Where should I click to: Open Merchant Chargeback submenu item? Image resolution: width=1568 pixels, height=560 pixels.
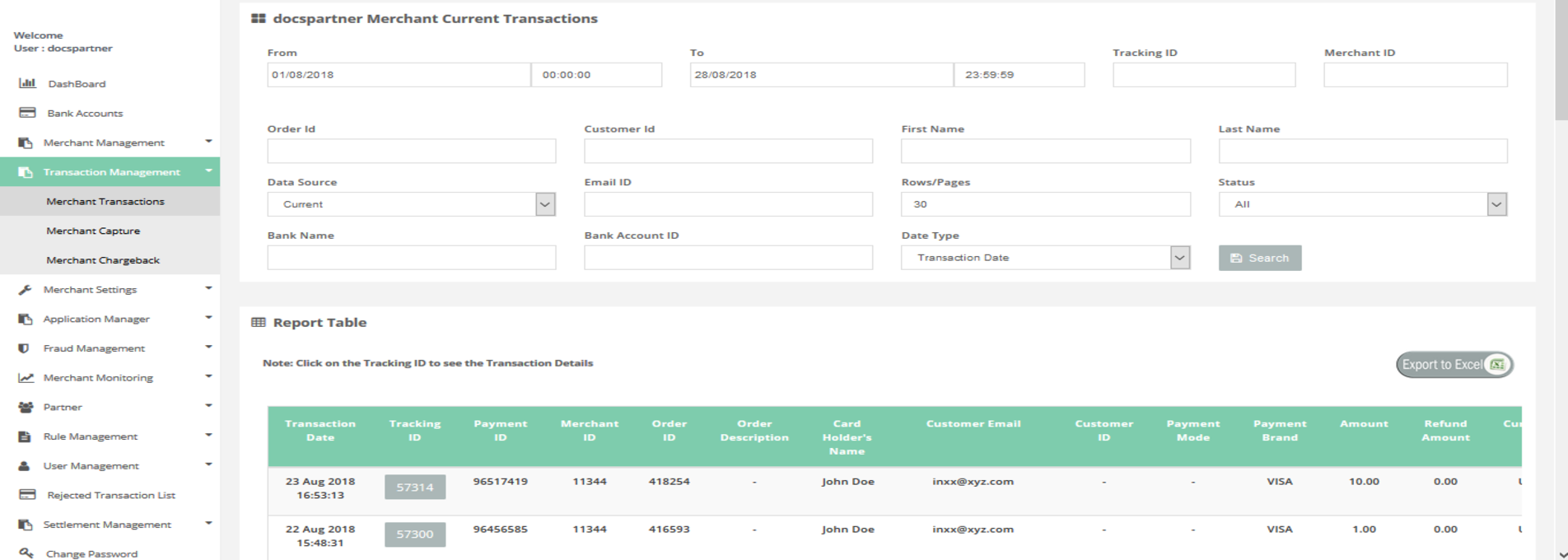click(103, 260)
